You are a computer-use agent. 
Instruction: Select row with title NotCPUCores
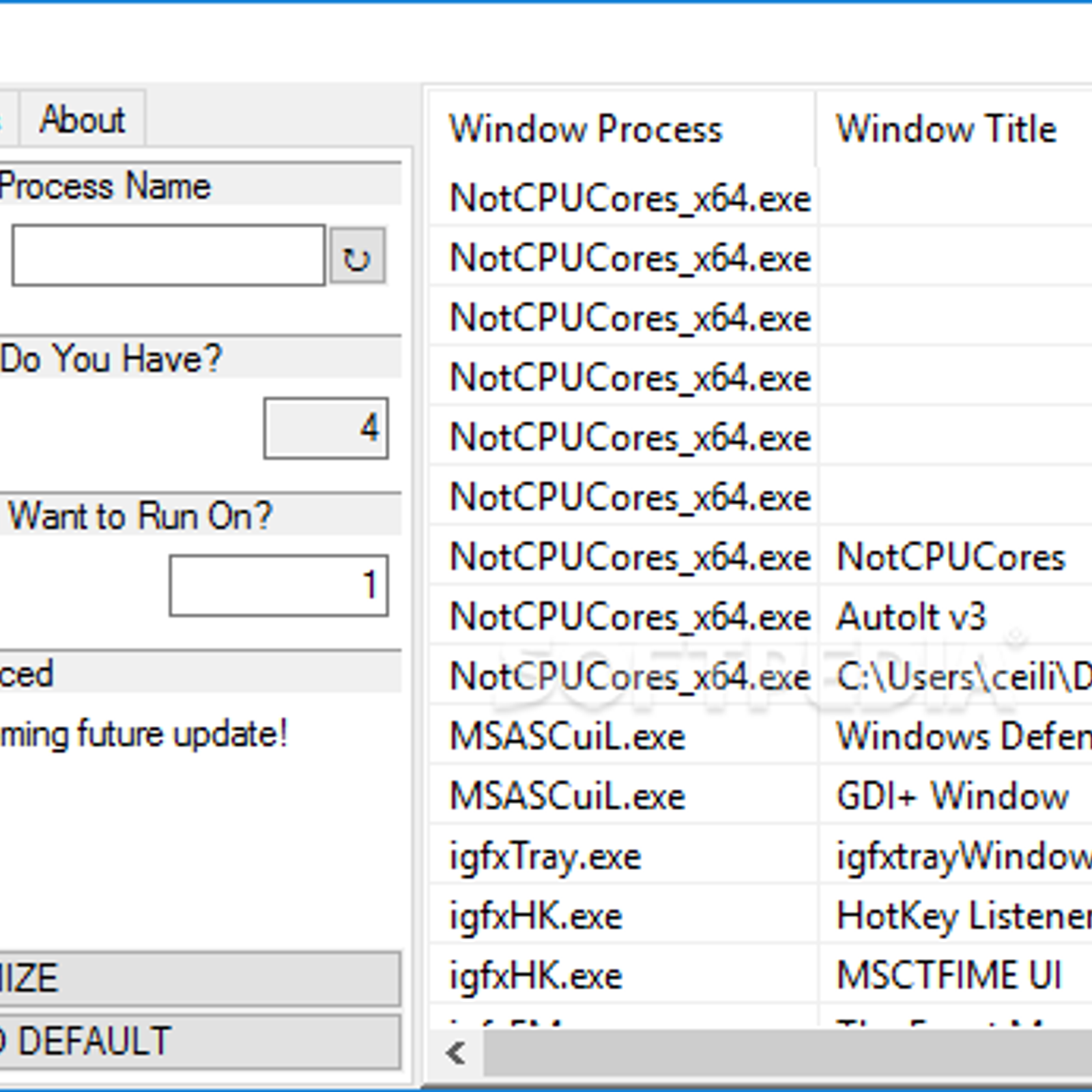(760, 557)
